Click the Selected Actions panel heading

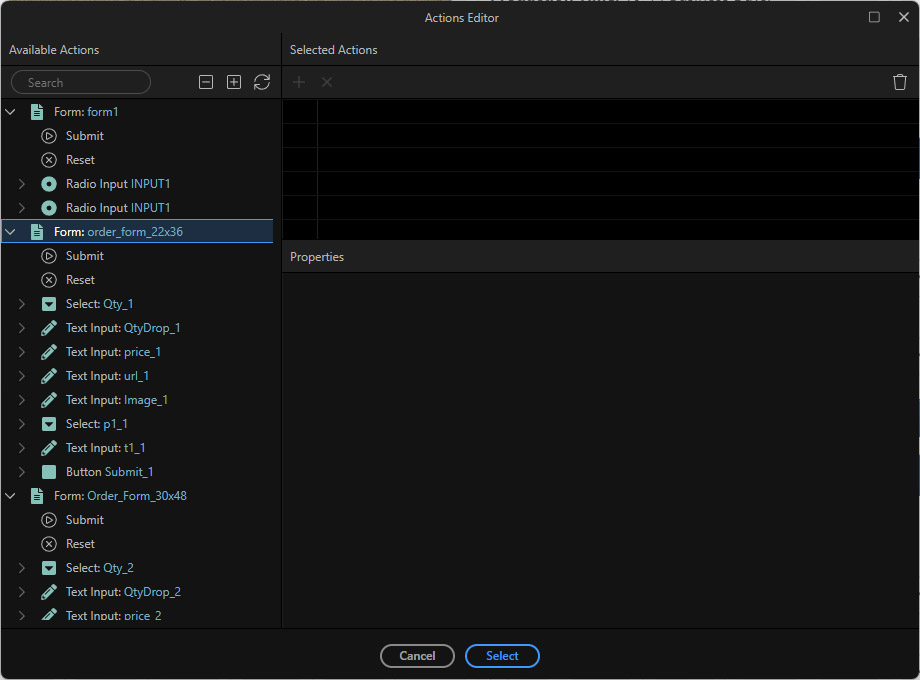tap(333, 49)
